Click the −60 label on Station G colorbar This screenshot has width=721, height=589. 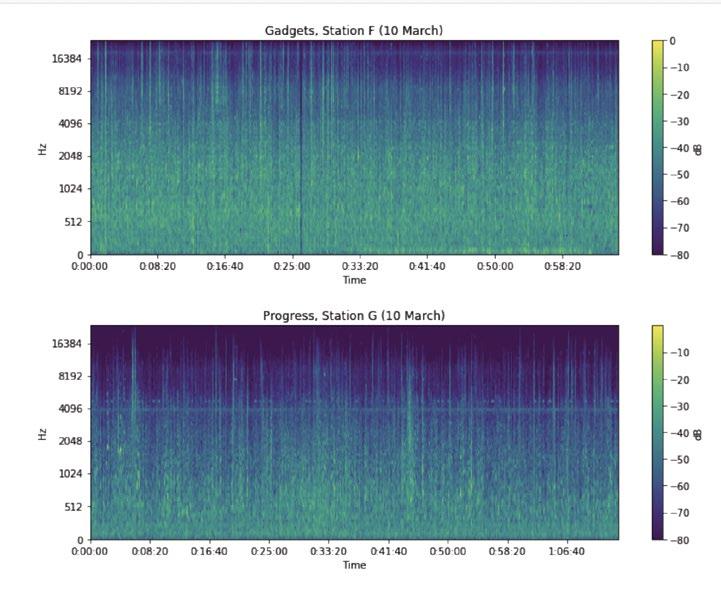coord(679,486)
